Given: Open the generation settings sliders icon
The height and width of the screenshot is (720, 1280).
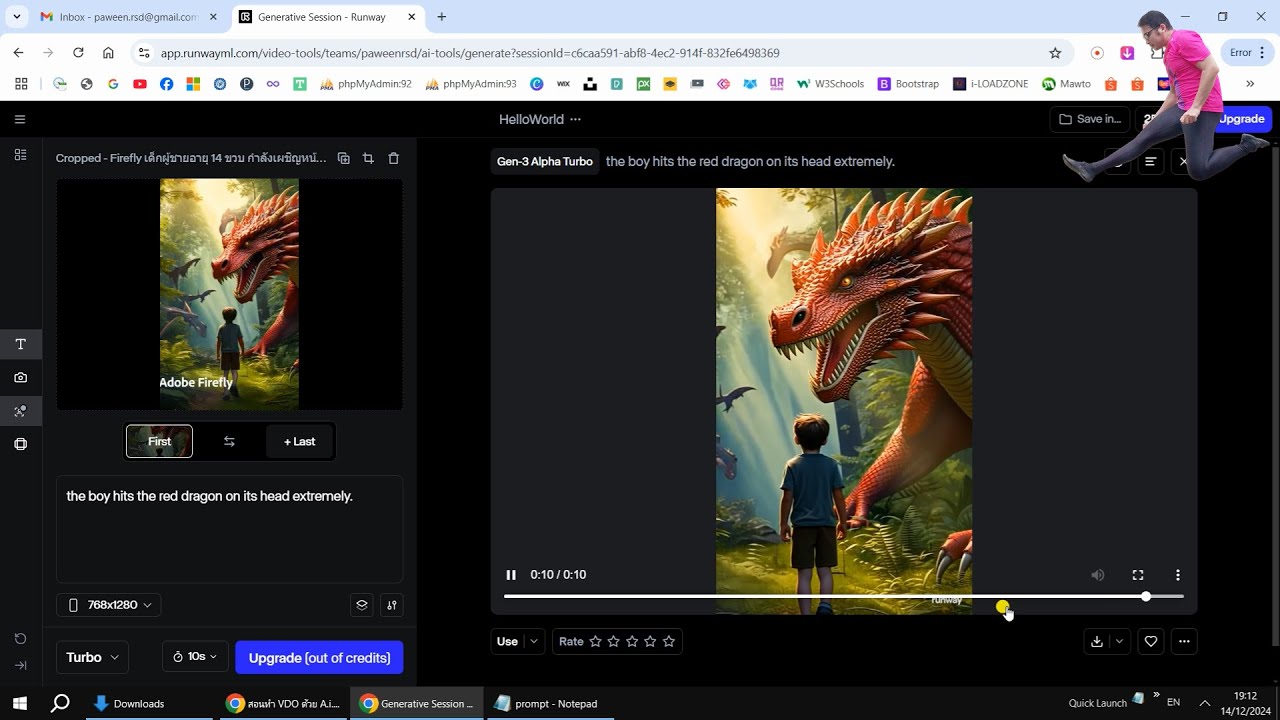Looking at the screenshot, I should click(x=391, y=604).
